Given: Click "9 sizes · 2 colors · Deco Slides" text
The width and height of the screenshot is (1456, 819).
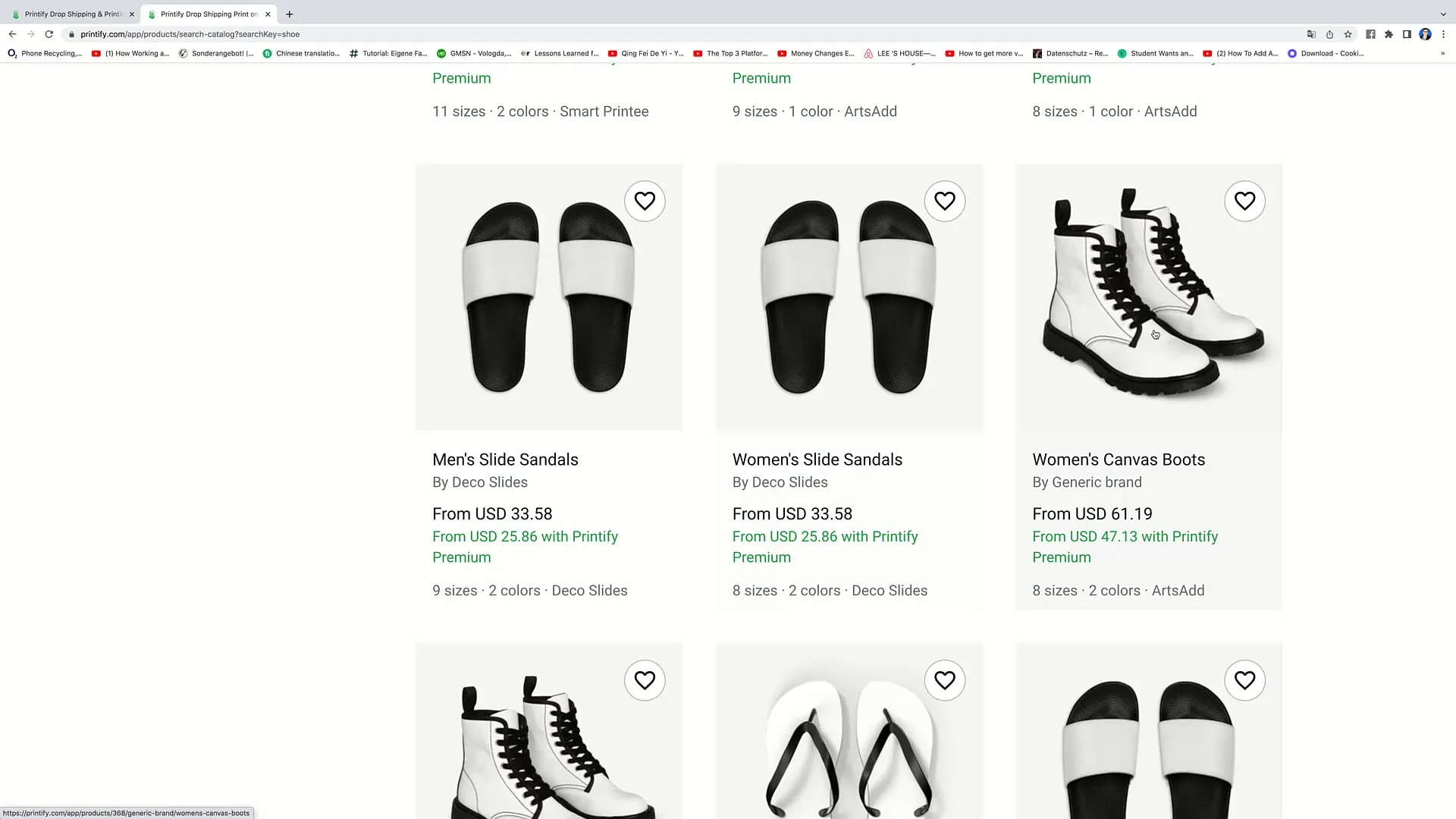Looking at the screenshot, I should point(530,591).
